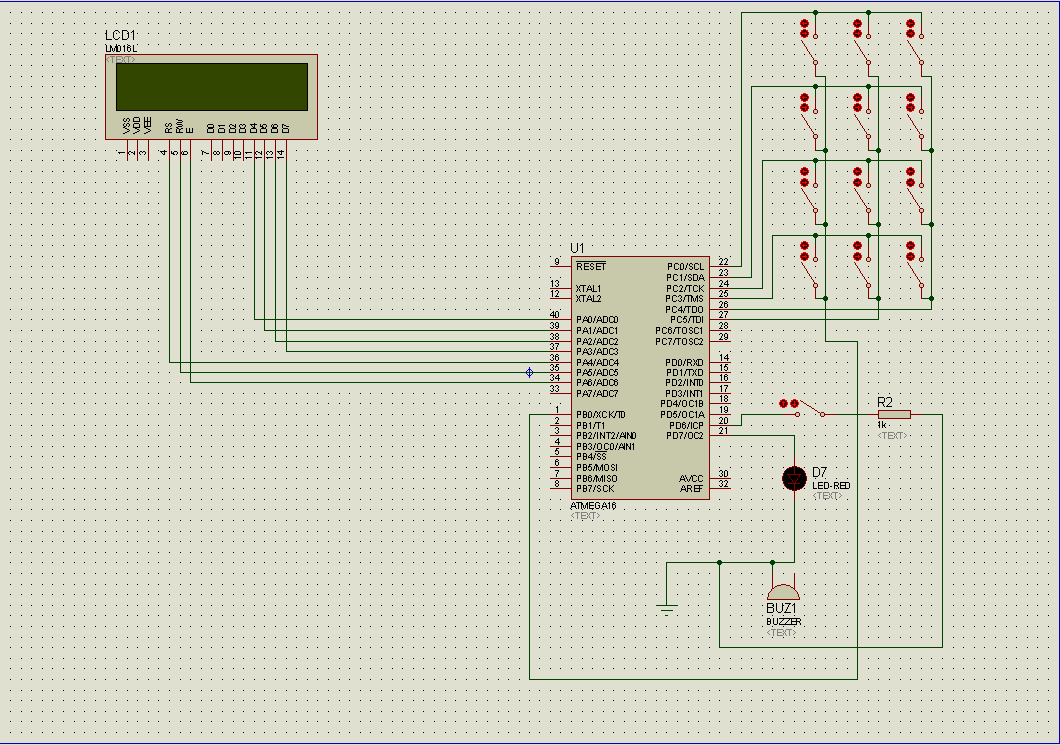Click the PD6/ICP pin label
This screenshot has width=1060, height=745.
(x=686, y=425)
